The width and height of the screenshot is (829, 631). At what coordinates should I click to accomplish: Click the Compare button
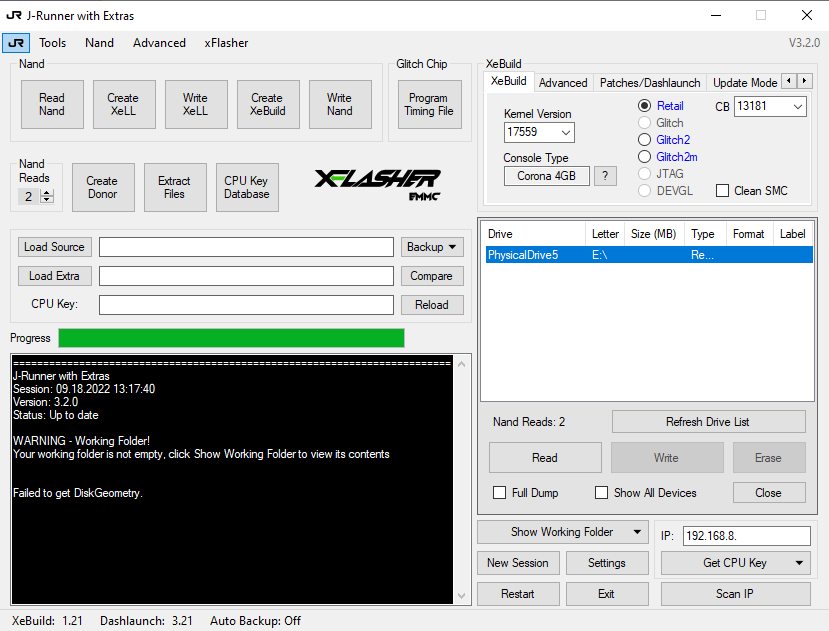pos(432,276)
